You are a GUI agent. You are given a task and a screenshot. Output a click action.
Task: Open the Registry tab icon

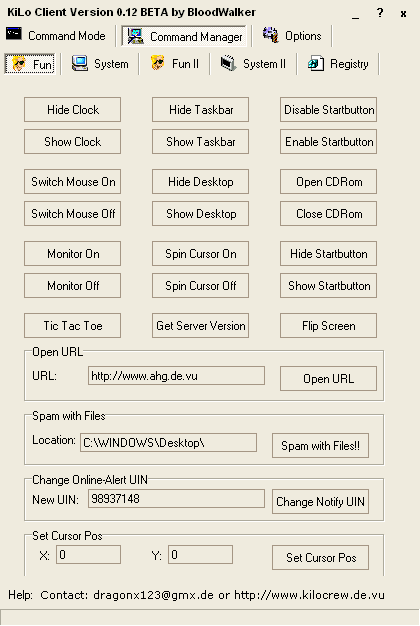point(316,63)
